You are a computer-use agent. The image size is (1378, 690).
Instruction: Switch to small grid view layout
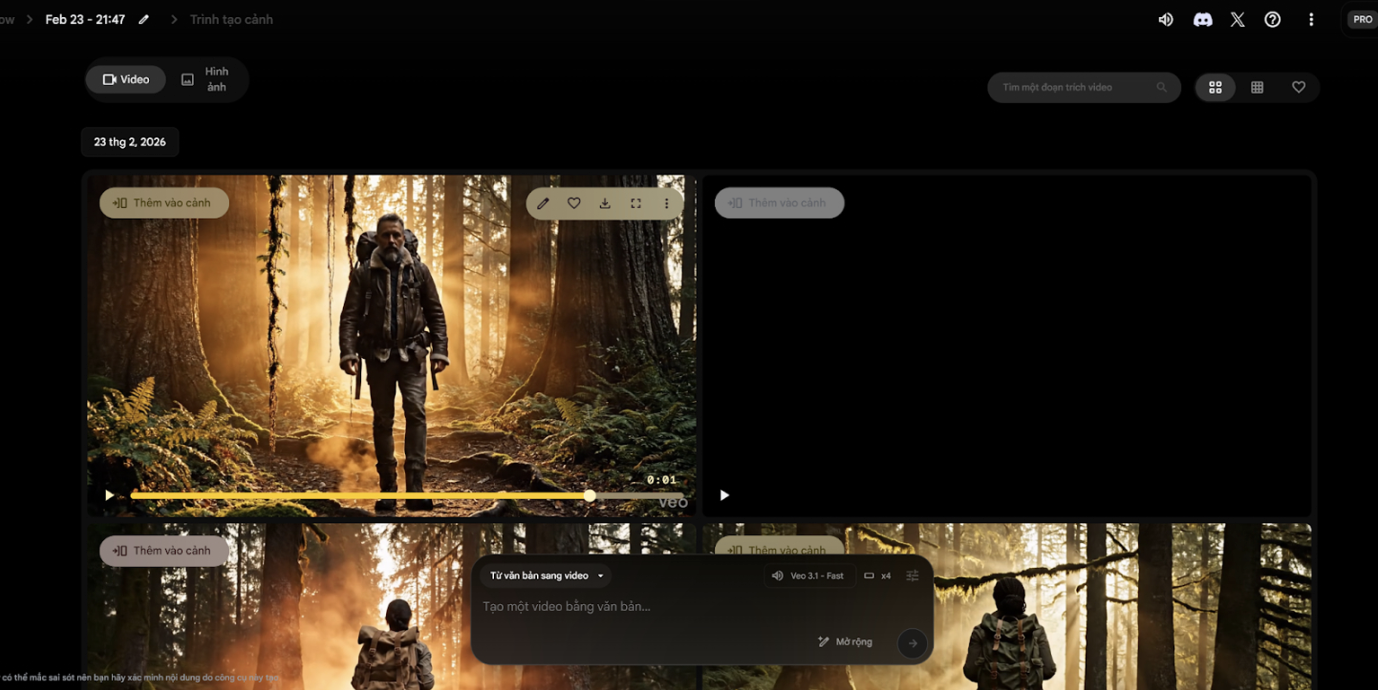[x=1257, y=88]
